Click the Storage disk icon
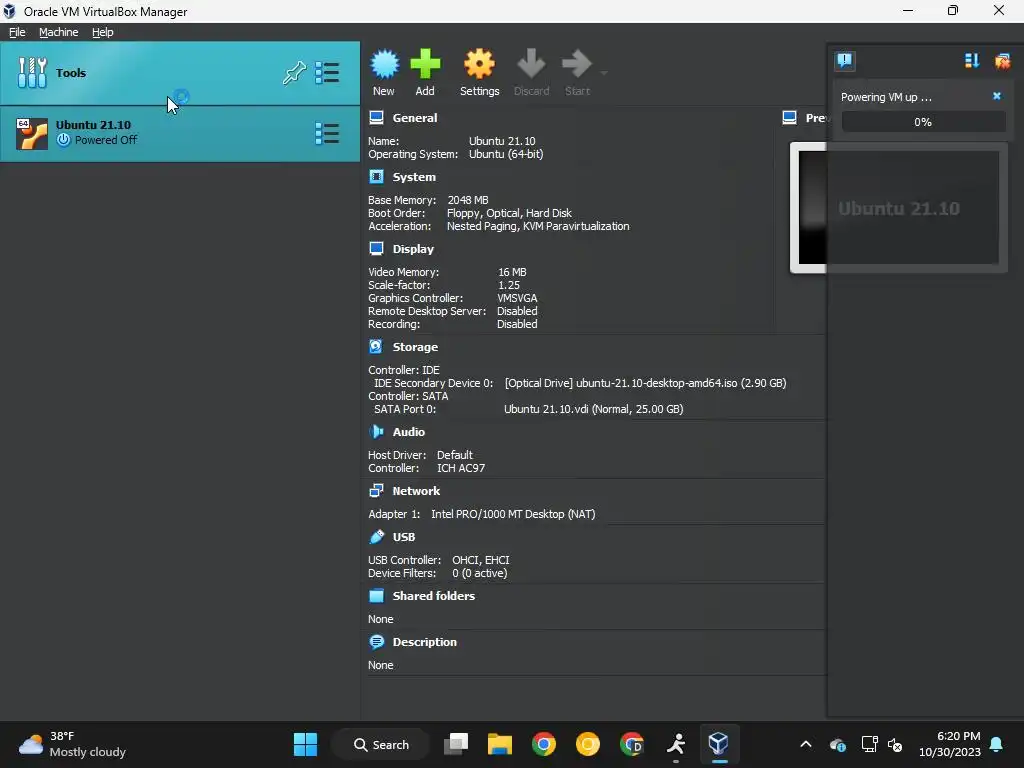The width and height of the screenshot is (1024, 768). (x=376, y=346)
